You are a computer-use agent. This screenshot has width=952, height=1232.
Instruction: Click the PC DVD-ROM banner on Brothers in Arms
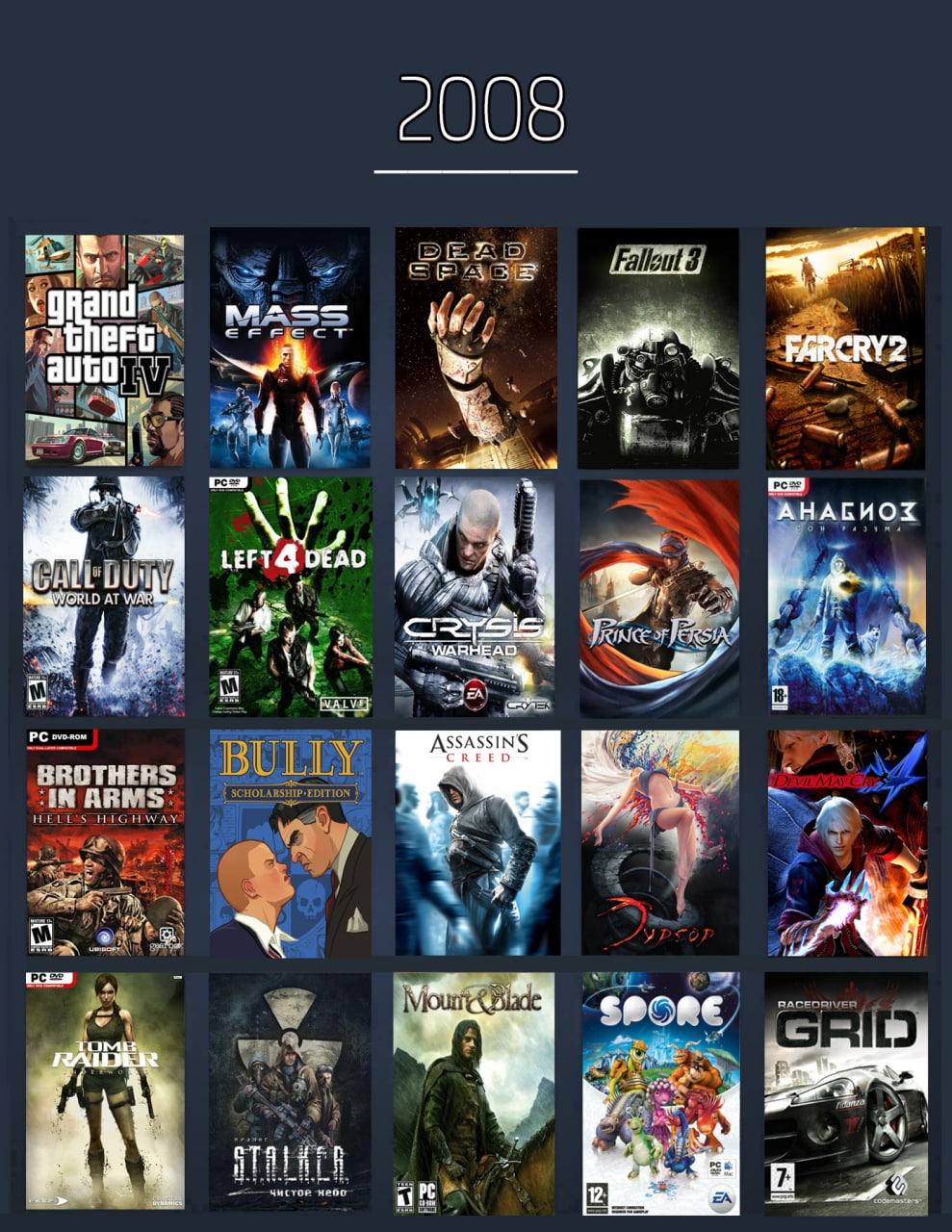(x=62, y=738)
